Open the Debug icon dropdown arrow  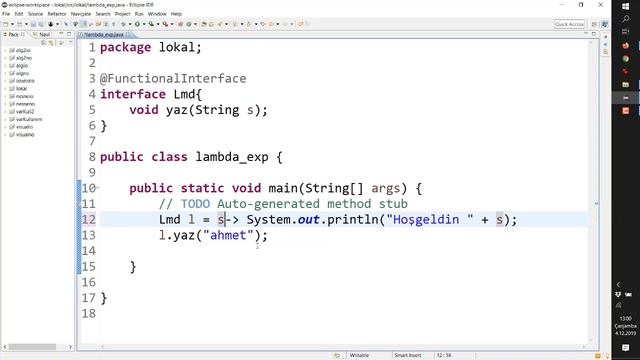click(130, 24)
